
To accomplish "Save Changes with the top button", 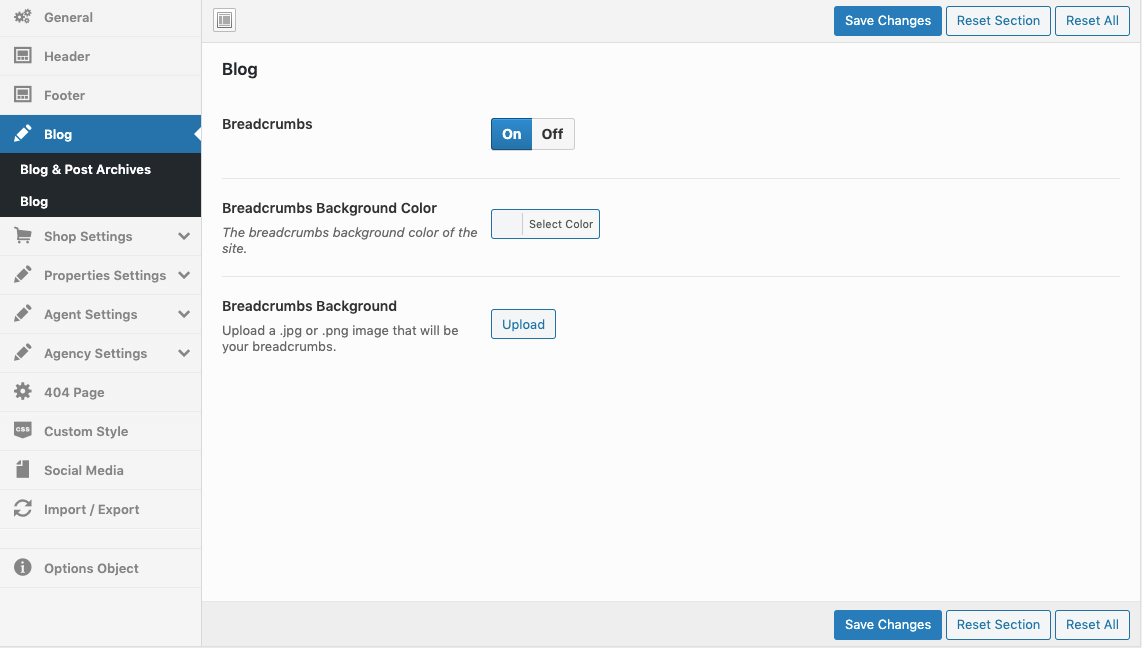I will pos(887,20).
